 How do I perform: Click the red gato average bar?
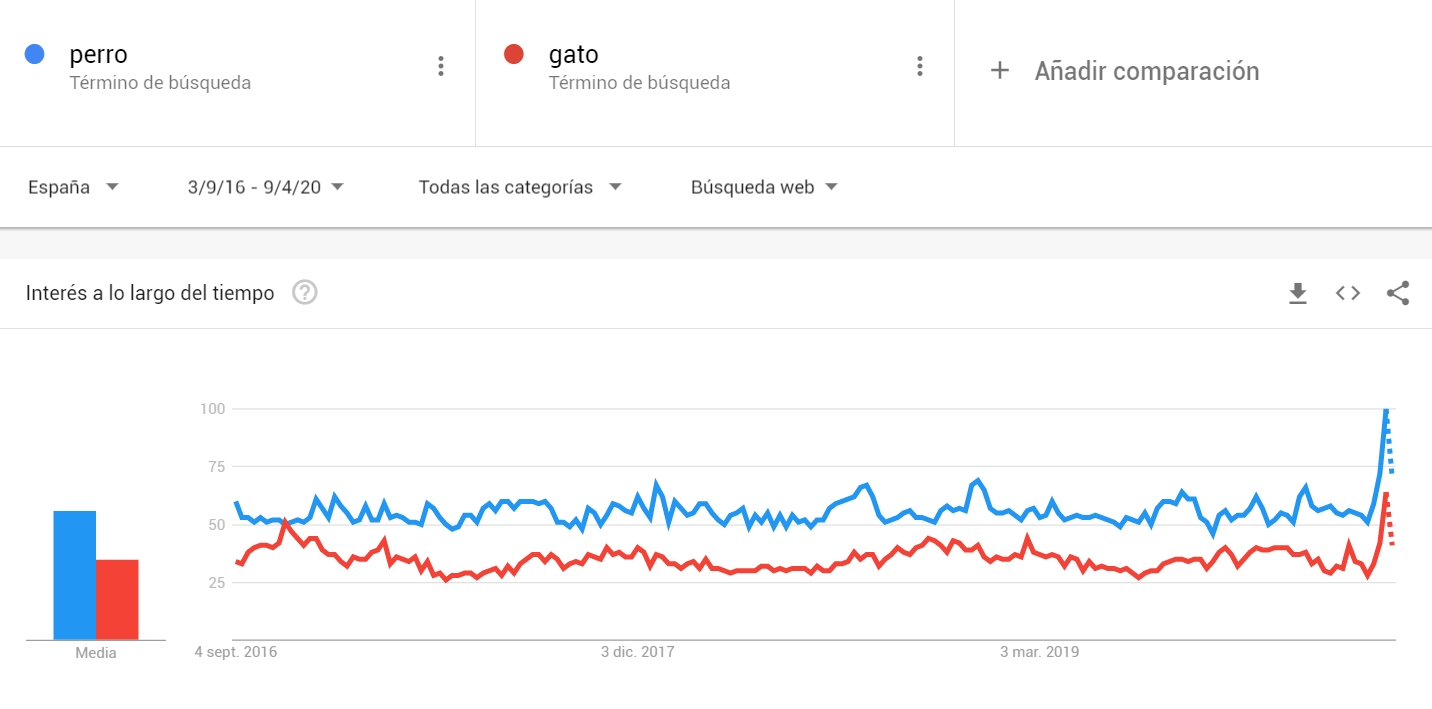click(117, 599)
